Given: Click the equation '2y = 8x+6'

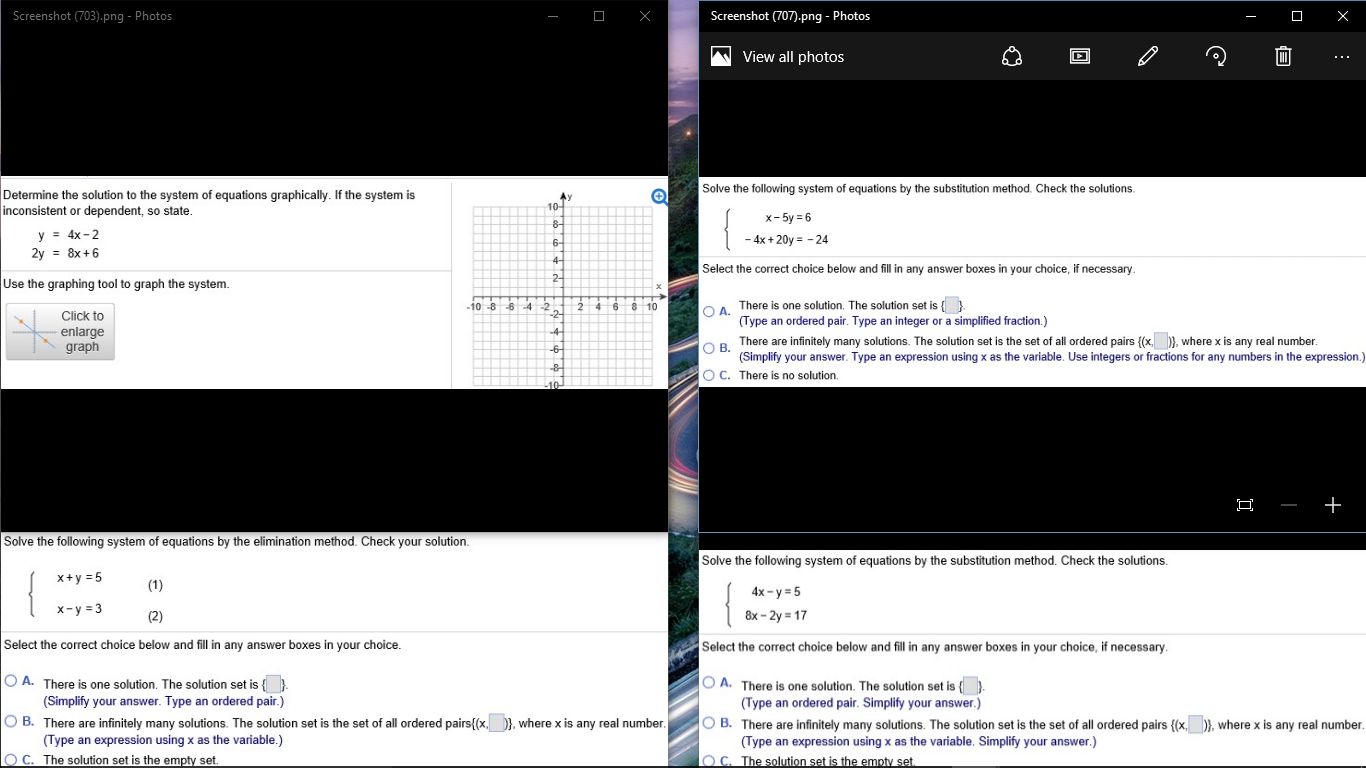Looking at the screenshot, I should tap(65, 254).
